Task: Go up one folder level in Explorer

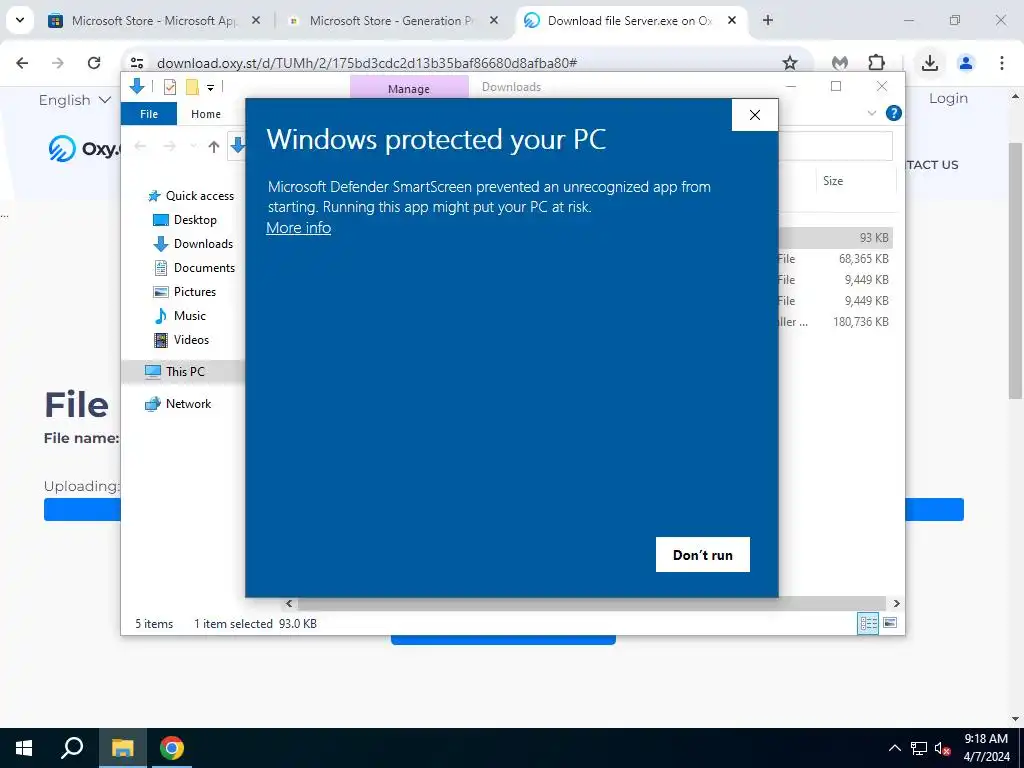Action: point(214,146)
